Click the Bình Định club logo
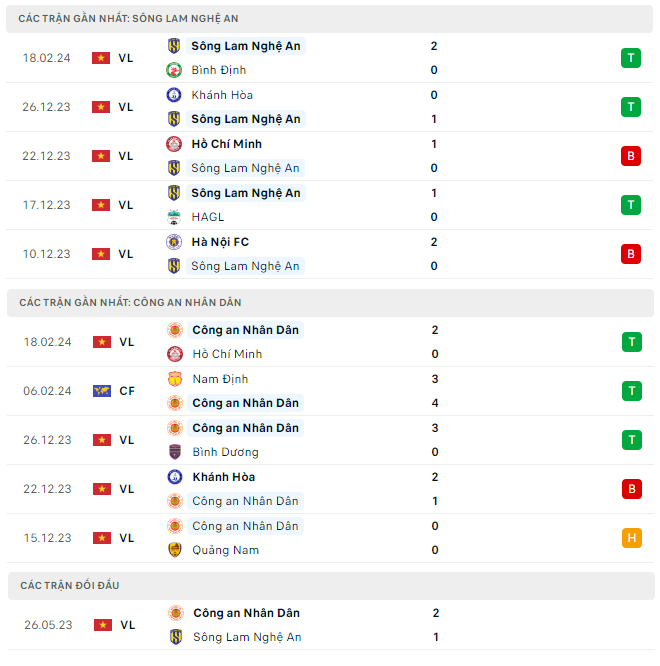The image size is (660, 666). click(173, 70)
